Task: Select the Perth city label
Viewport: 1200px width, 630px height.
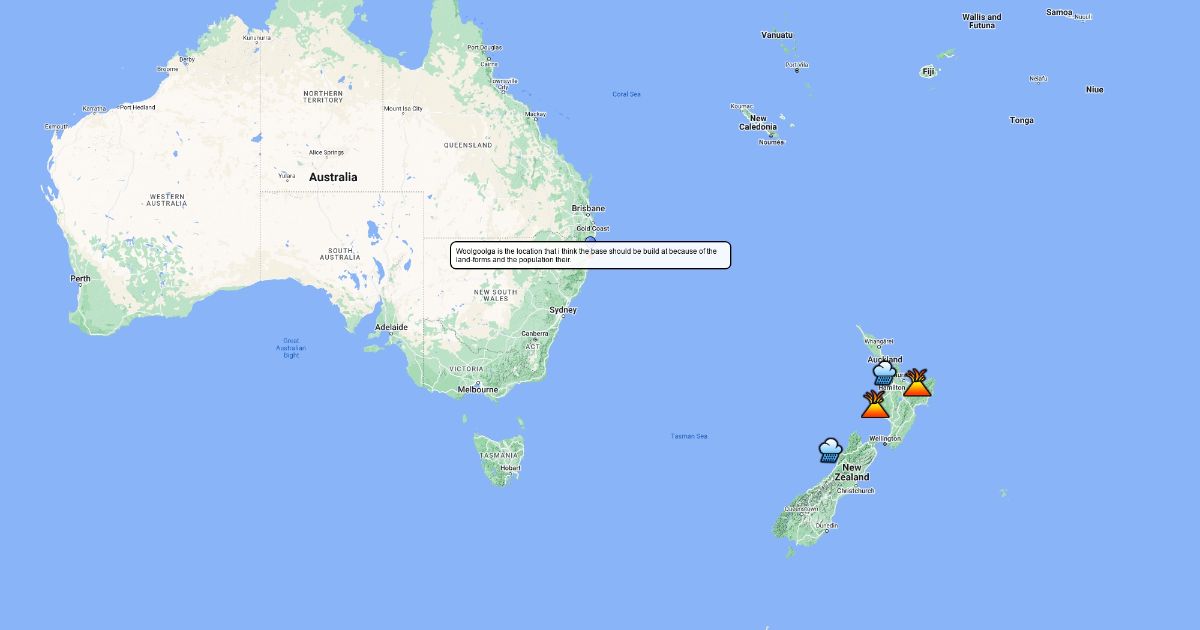Action: 80,278
